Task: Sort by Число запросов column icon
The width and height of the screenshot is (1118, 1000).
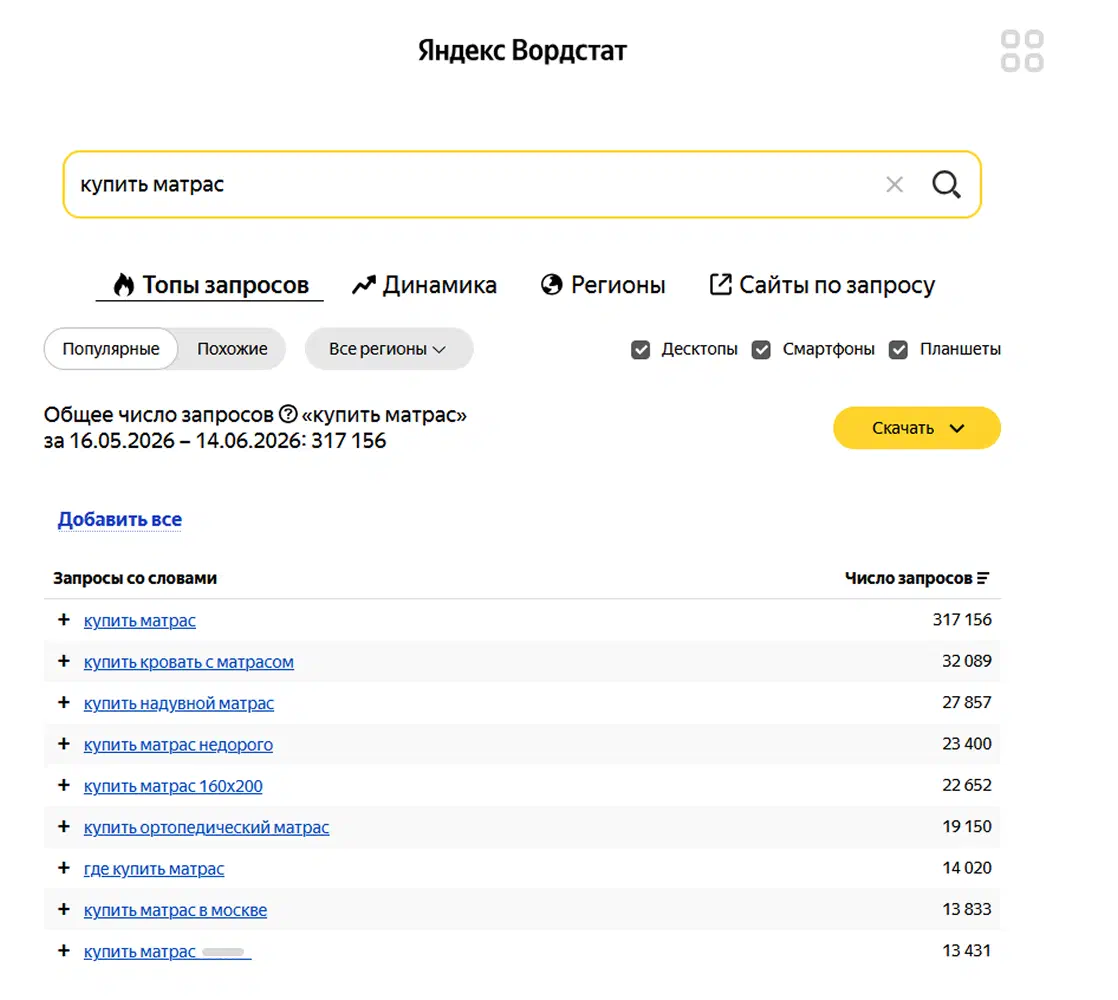Action: pos(983,578)
